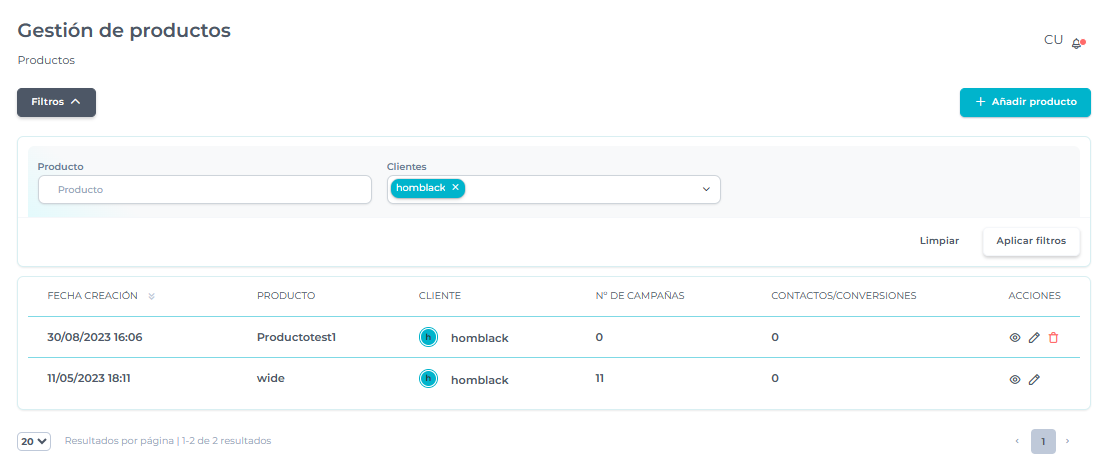Screen dimensions: 1108x469
Task: Click homblack avatar in wide row
Action: pos(428,379)
